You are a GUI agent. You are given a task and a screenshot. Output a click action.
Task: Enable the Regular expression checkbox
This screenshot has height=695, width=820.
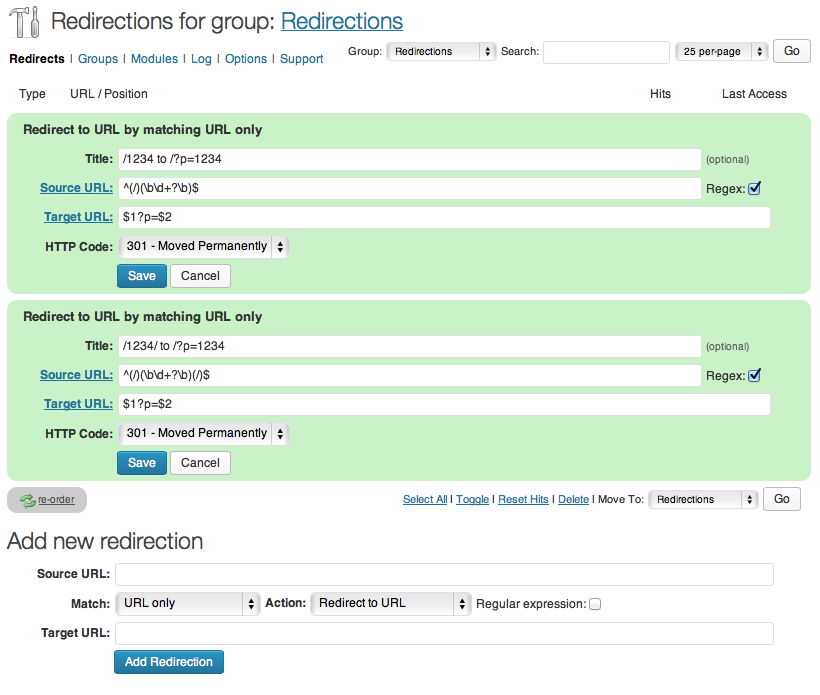595,604
